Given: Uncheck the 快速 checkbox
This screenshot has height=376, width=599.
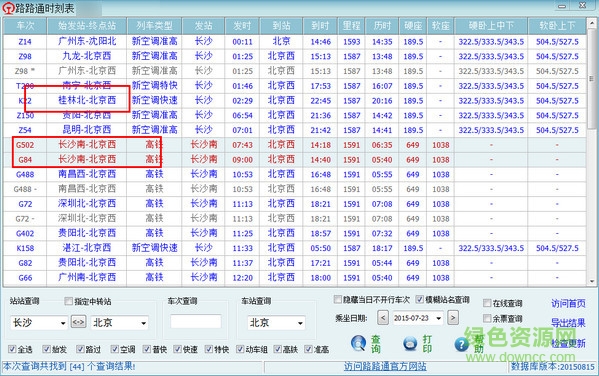Looking at the screenshot, I should click(x=177, y=349).
